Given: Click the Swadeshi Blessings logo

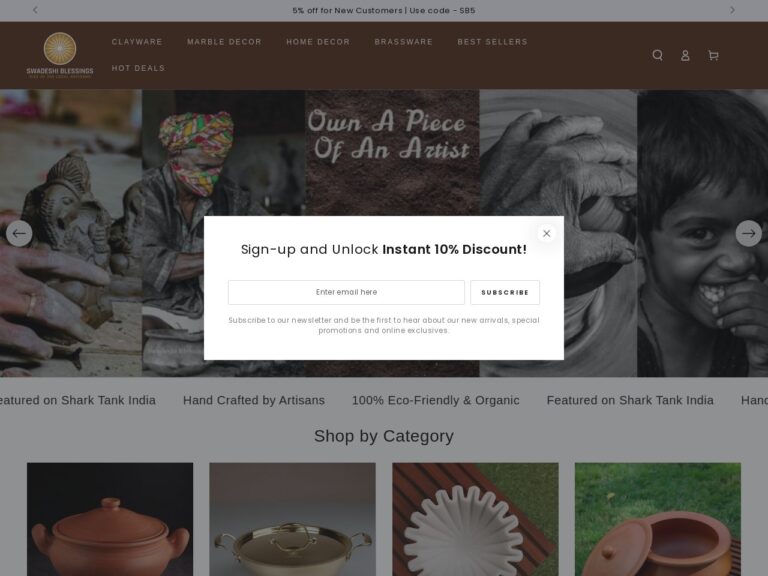Looking at the screenshot, I should pyautogui.click(x=60, y=55).
